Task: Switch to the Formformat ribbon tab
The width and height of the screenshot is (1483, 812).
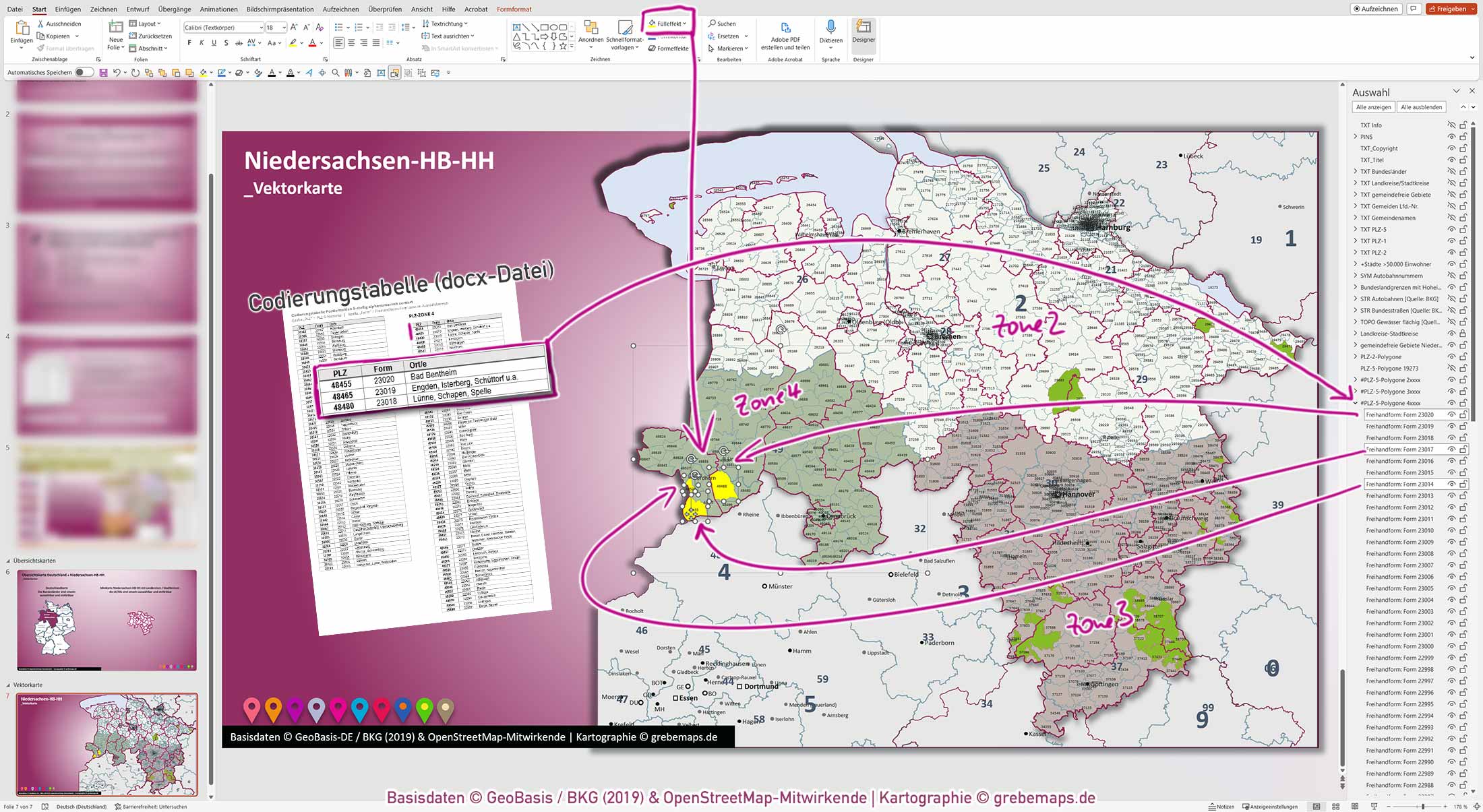Action: (514, 9)
